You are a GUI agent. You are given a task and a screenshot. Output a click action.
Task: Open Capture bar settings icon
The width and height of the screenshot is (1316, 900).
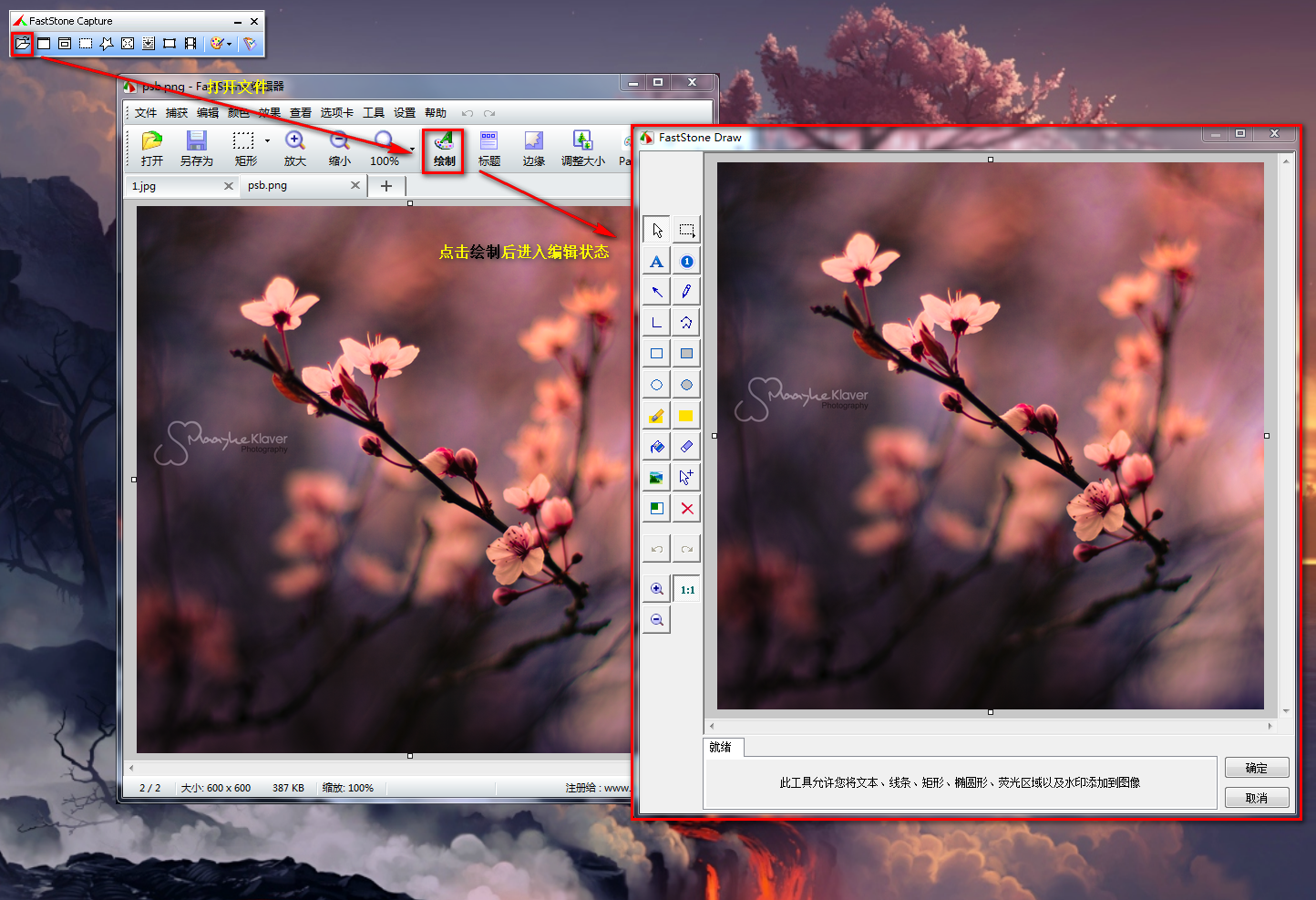(250, 43)
